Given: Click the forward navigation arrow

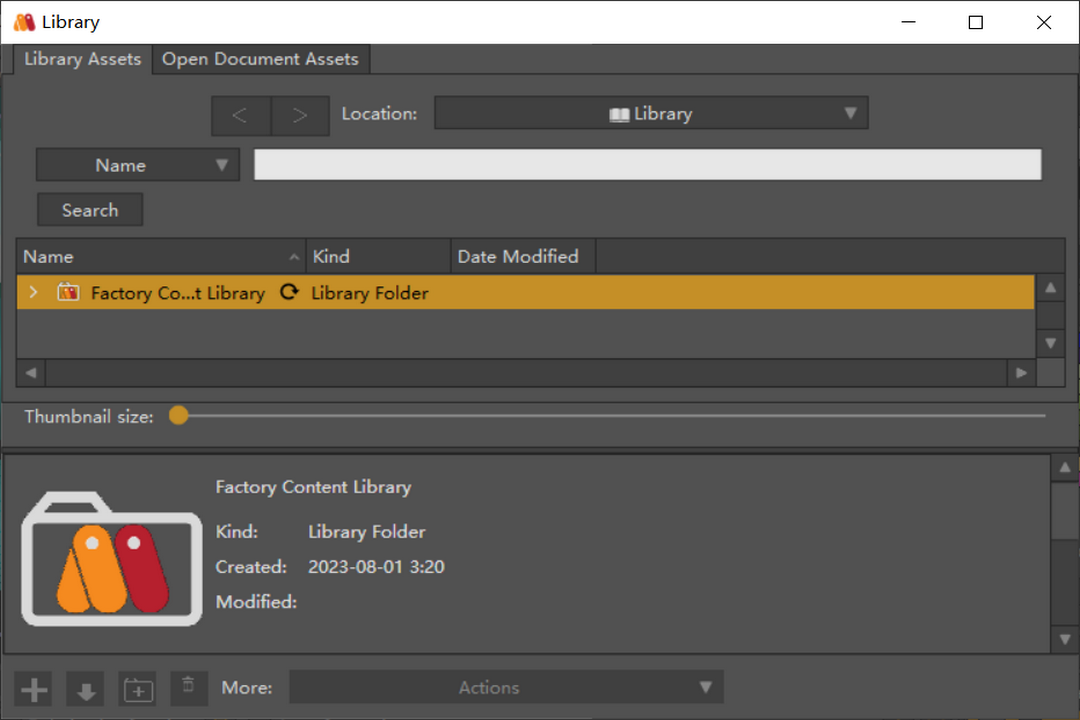Looking at the screenshot, I should [300, 115].
